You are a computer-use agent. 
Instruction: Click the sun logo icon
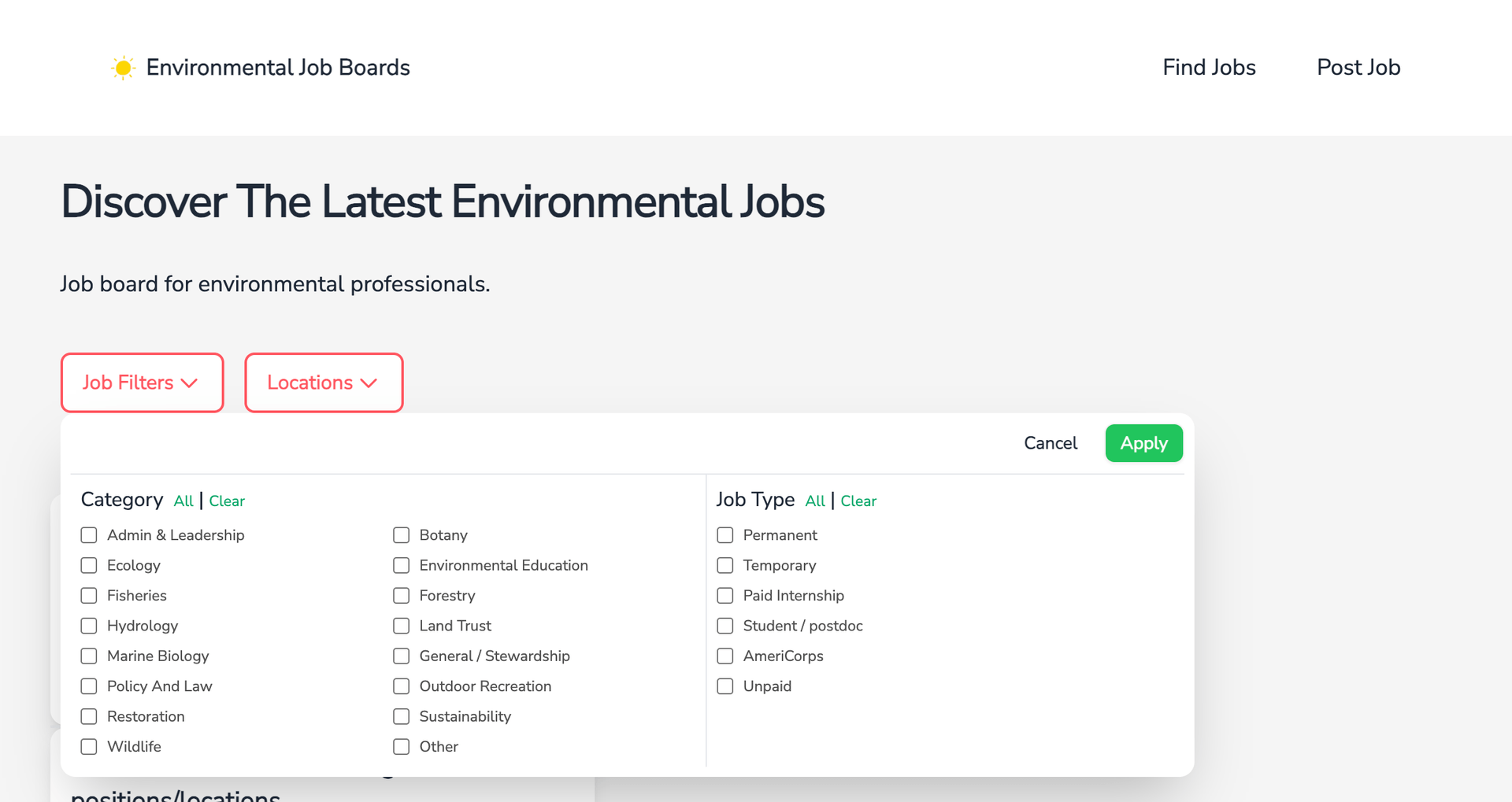[123, 68]
